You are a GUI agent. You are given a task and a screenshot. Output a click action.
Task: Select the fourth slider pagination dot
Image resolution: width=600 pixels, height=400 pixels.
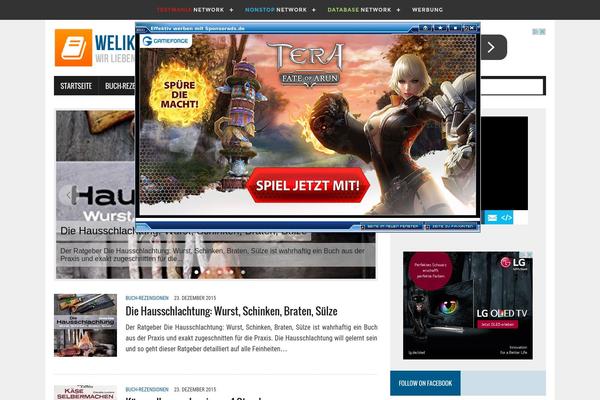pyautogui.click(x=232, y=272)
